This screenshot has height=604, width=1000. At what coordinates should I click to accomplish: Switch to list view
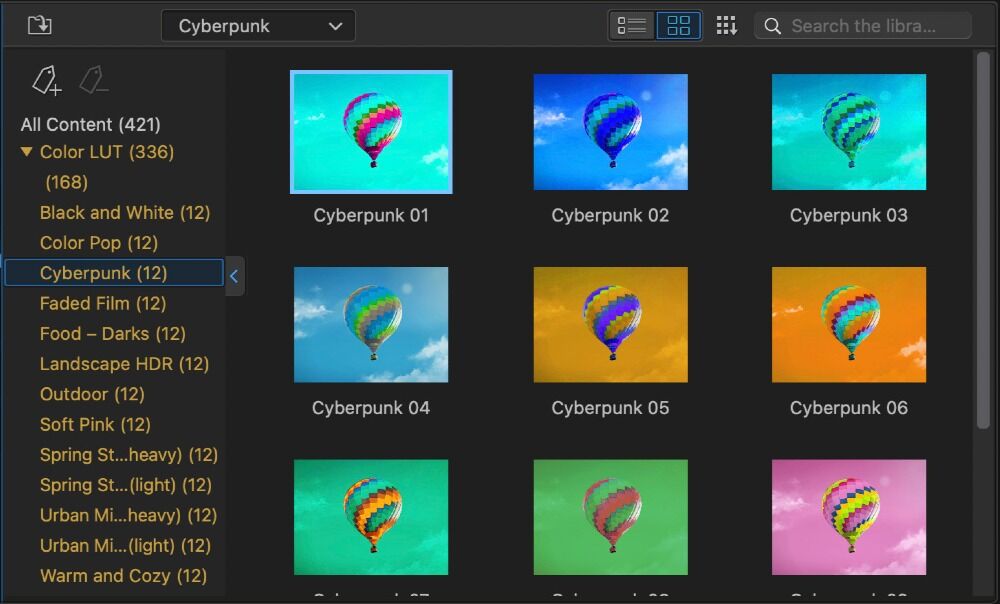coord(632,26)
